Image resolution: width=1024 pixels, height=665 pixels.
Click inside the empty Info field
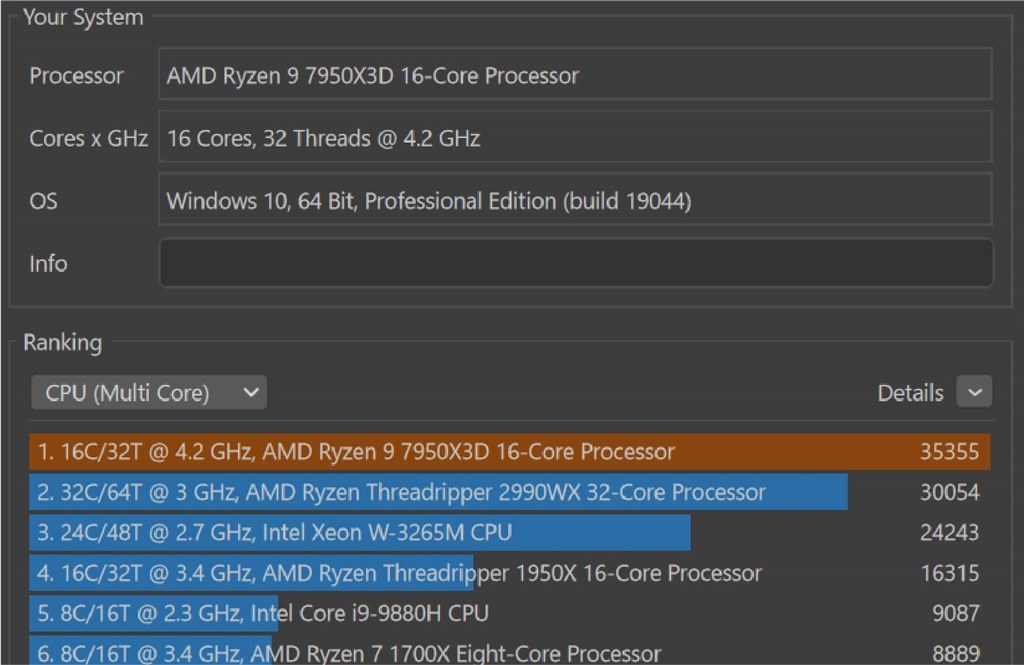pyautogui.click(x=575, y=262)
